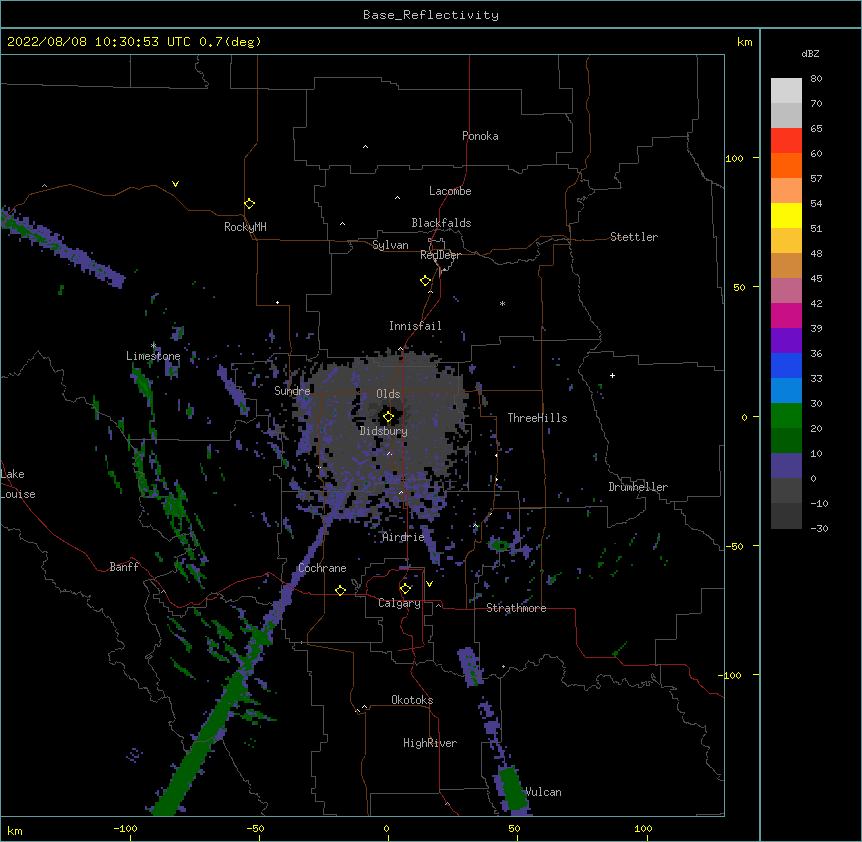The width and height of the screenshot is (862, 842).
Task: Select the Lacombe city label
Action: point(450,191)
